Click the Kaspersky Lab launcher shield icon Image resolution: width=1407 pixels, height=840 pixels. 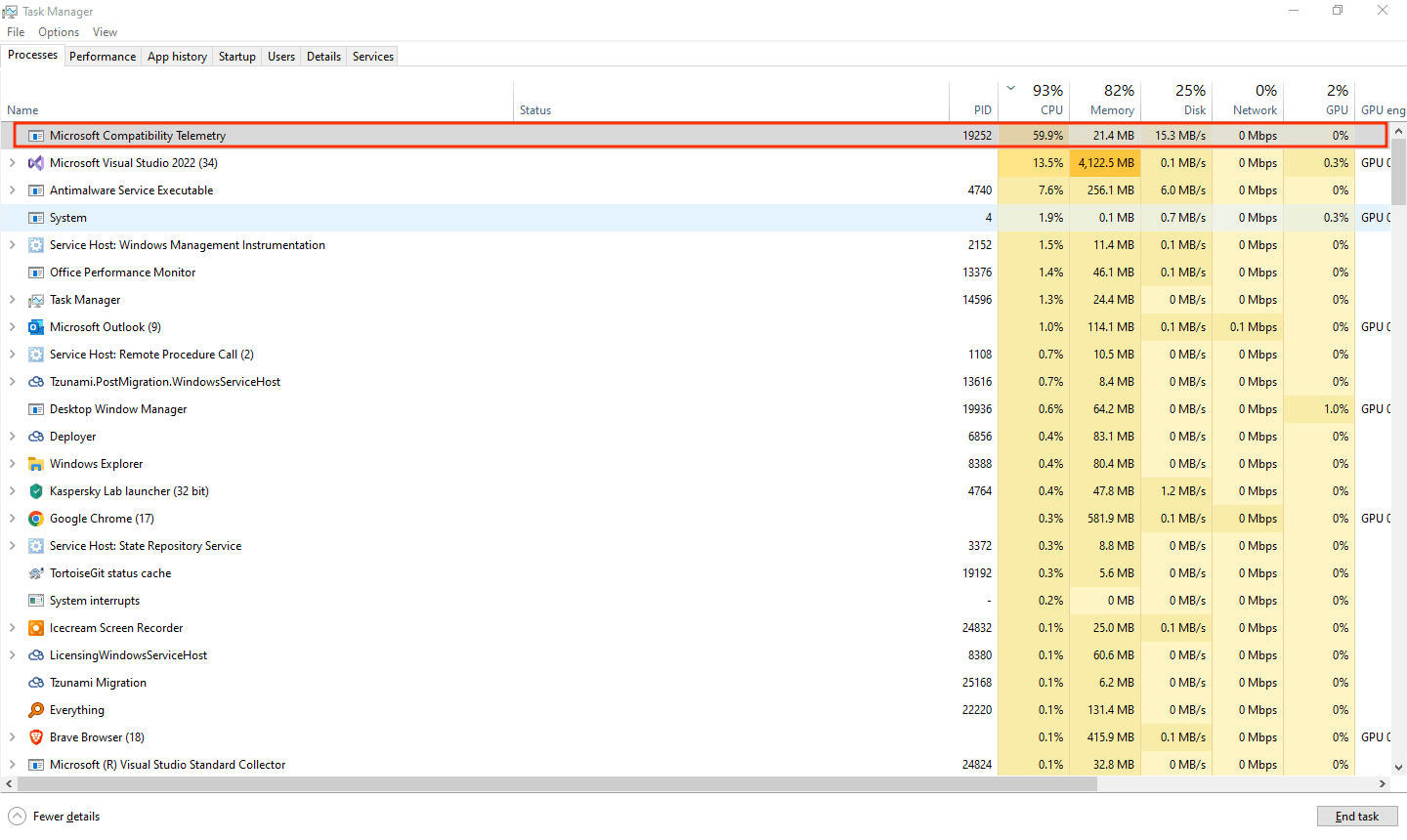(36, 491)
